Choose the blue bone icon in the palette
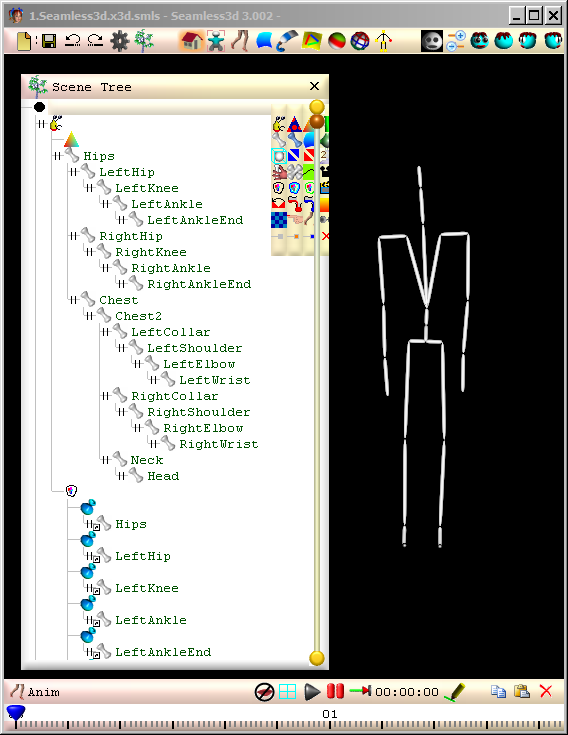The height and width of the screenshot is (735, 568). point(294,140)
